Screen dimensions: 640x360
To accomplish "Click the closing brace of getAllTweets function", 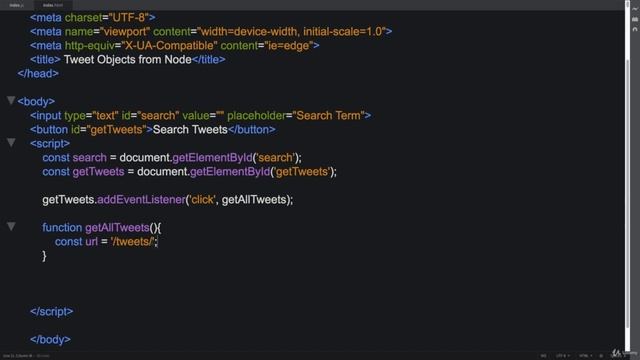I will click(44, 256).
